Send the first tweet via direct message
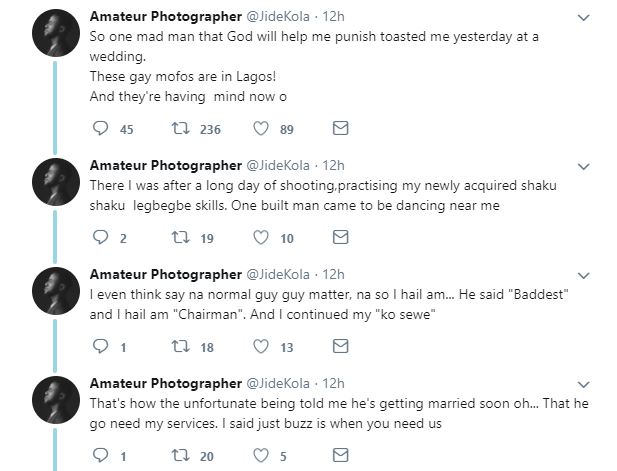 pos(340,128)
